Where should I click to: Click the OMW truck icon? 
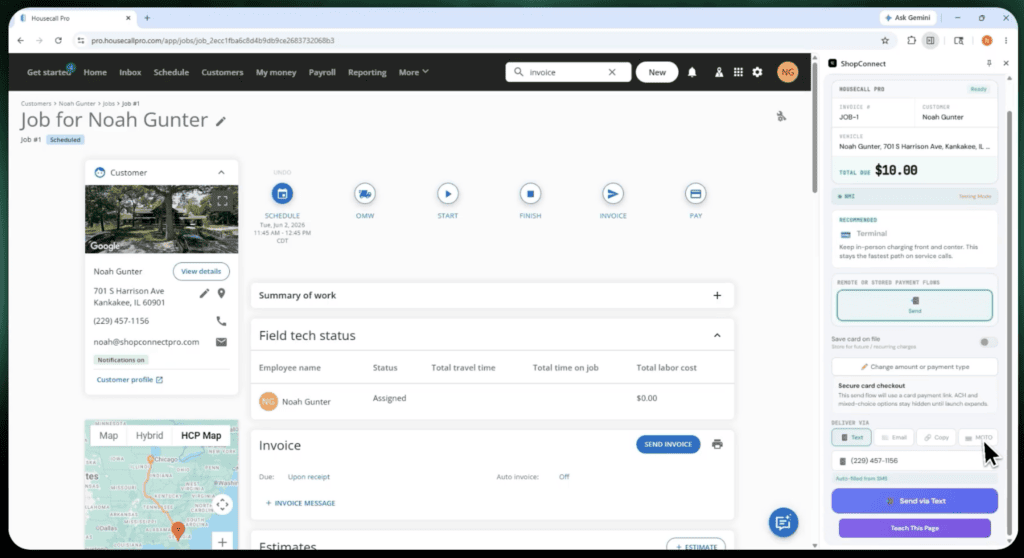365,193
